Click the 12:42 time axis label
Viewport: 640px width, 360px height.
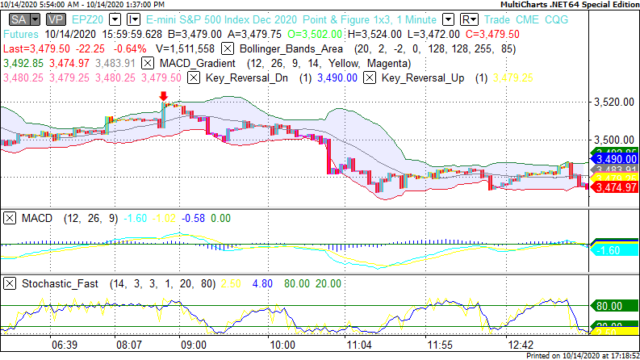(521, 345)
